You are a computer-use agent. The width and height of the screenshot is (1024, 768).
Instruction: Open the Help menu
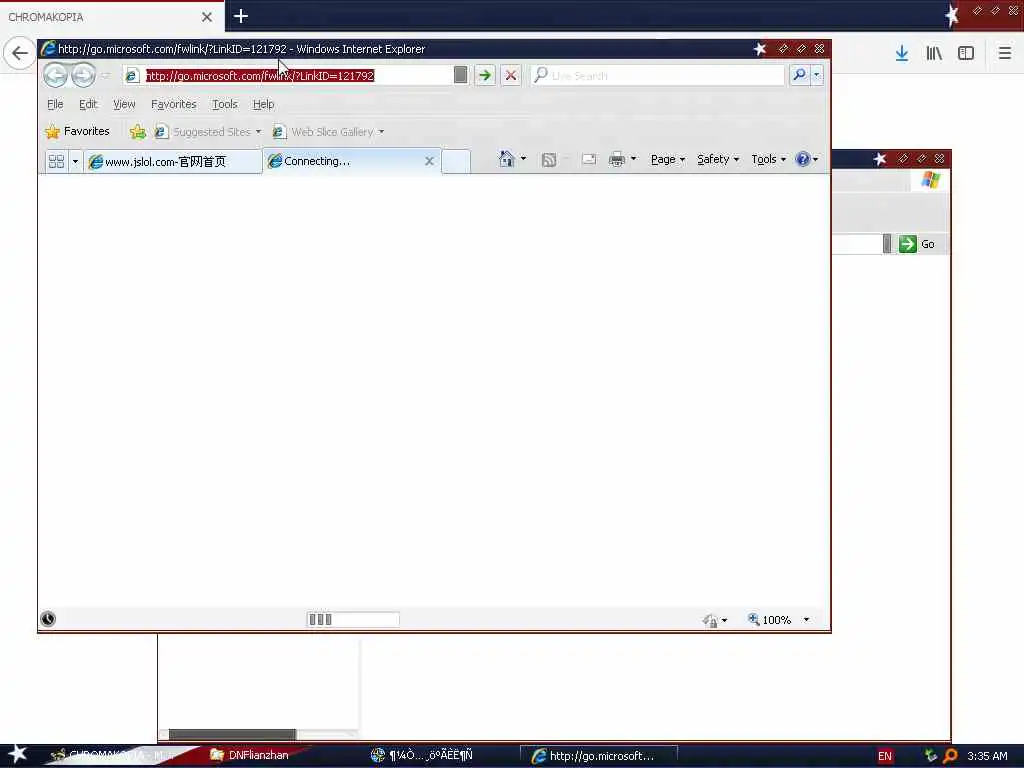pos(263,104)
